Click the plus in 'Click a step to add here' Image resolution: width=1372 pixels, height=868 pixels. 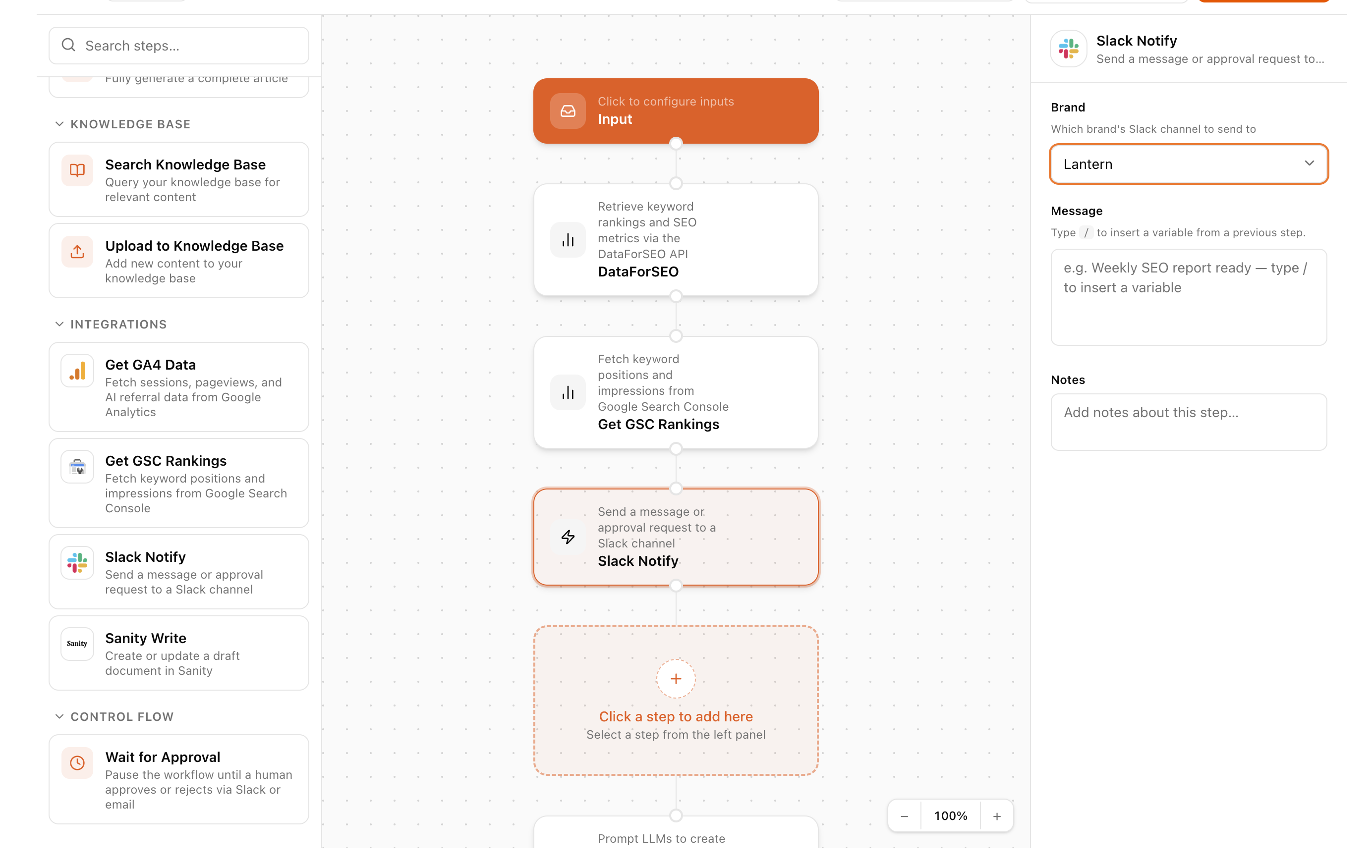point(676,678)
